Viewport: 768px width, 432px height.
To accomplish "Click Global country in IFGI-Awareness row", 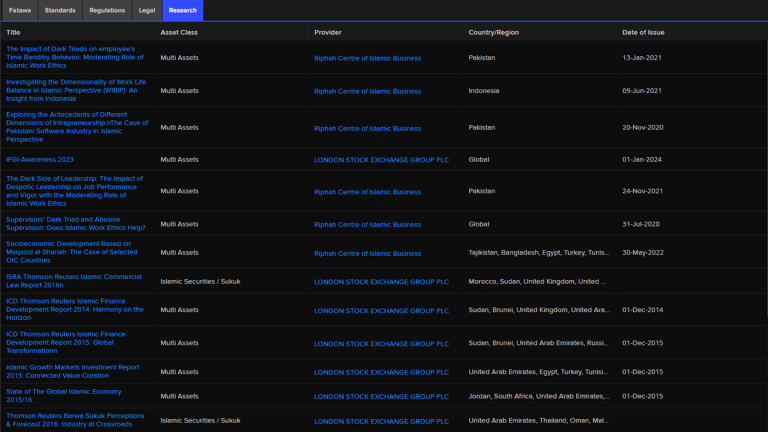I will tap(479, 160).
